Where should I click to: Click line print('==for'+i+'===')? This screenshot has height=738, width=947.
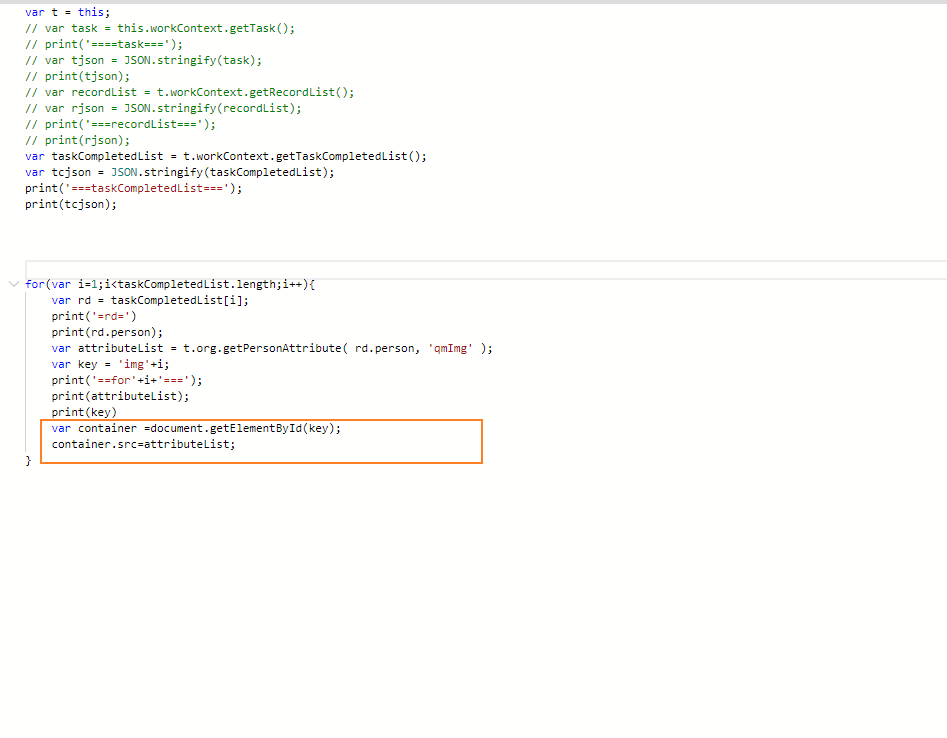tap(127, 380)
